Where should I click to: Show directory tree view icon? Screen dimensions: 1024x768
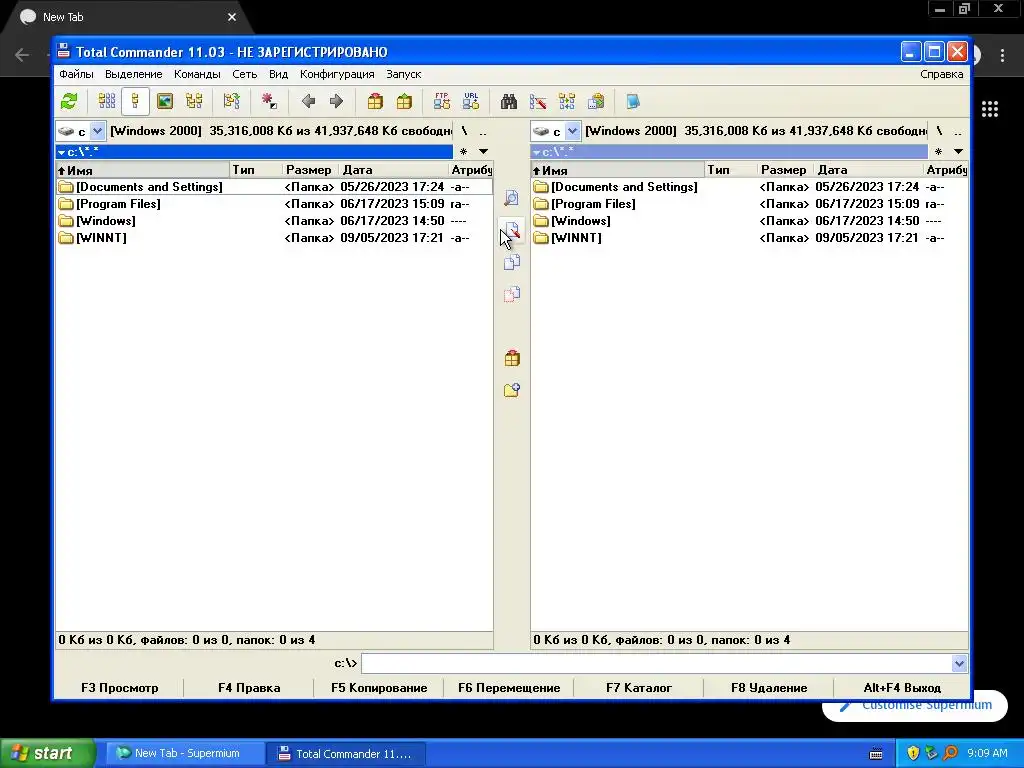(x=194, y=101)
